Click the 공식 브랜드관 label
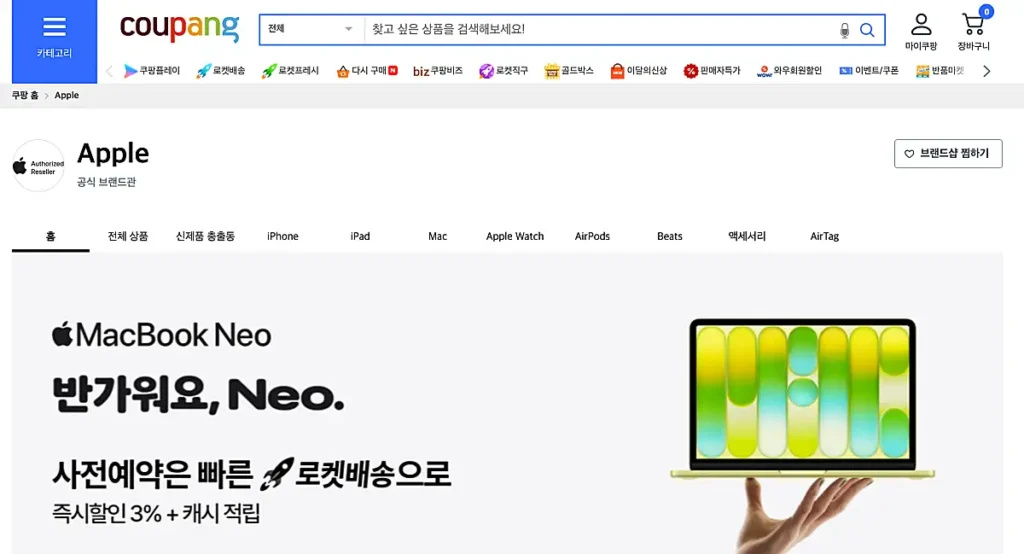 (x=106, y=182)
